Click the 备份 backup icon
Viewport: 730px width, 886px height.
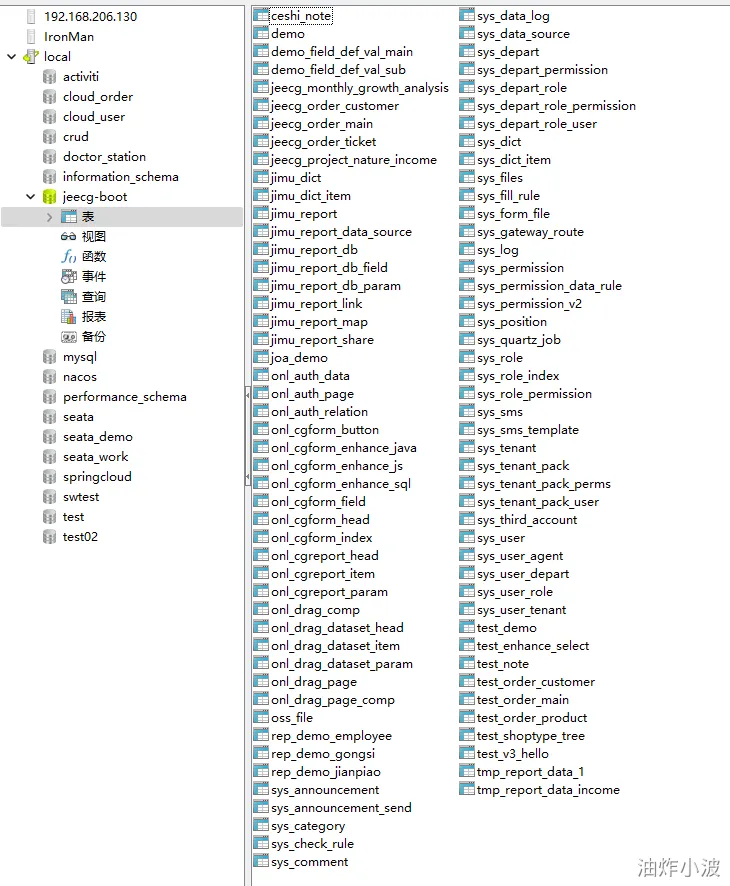pos(68,337)
